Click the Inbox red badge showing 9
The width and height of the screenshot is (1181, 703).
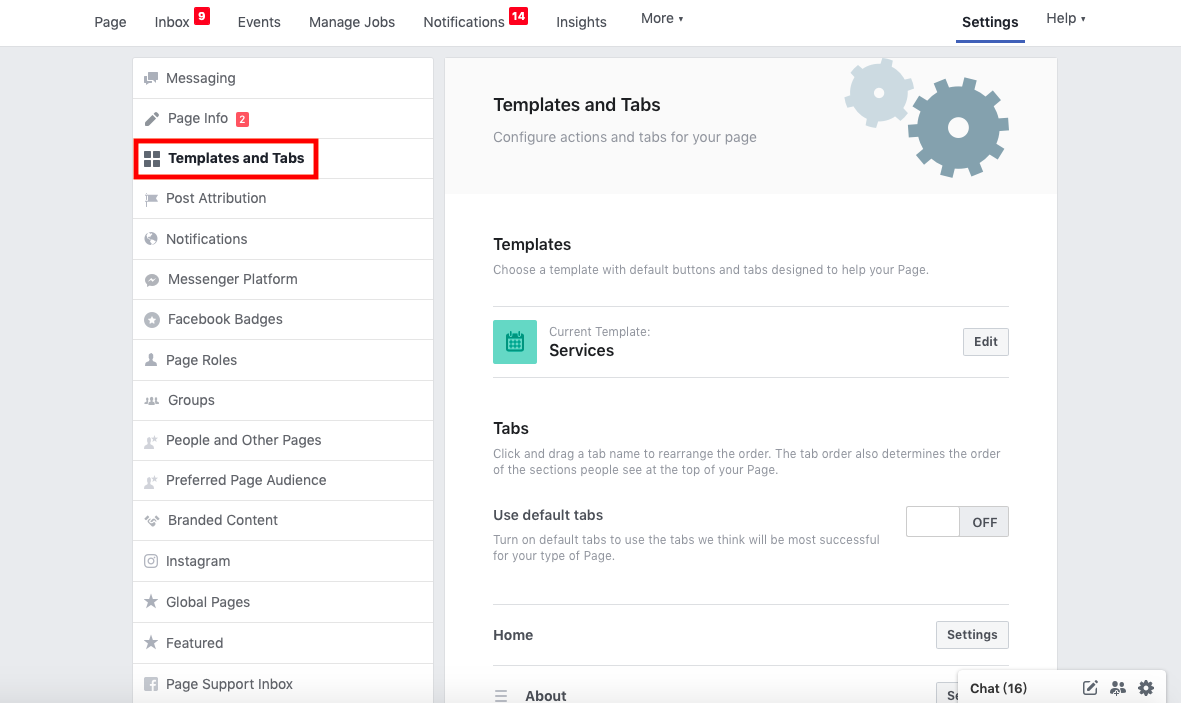202,16
